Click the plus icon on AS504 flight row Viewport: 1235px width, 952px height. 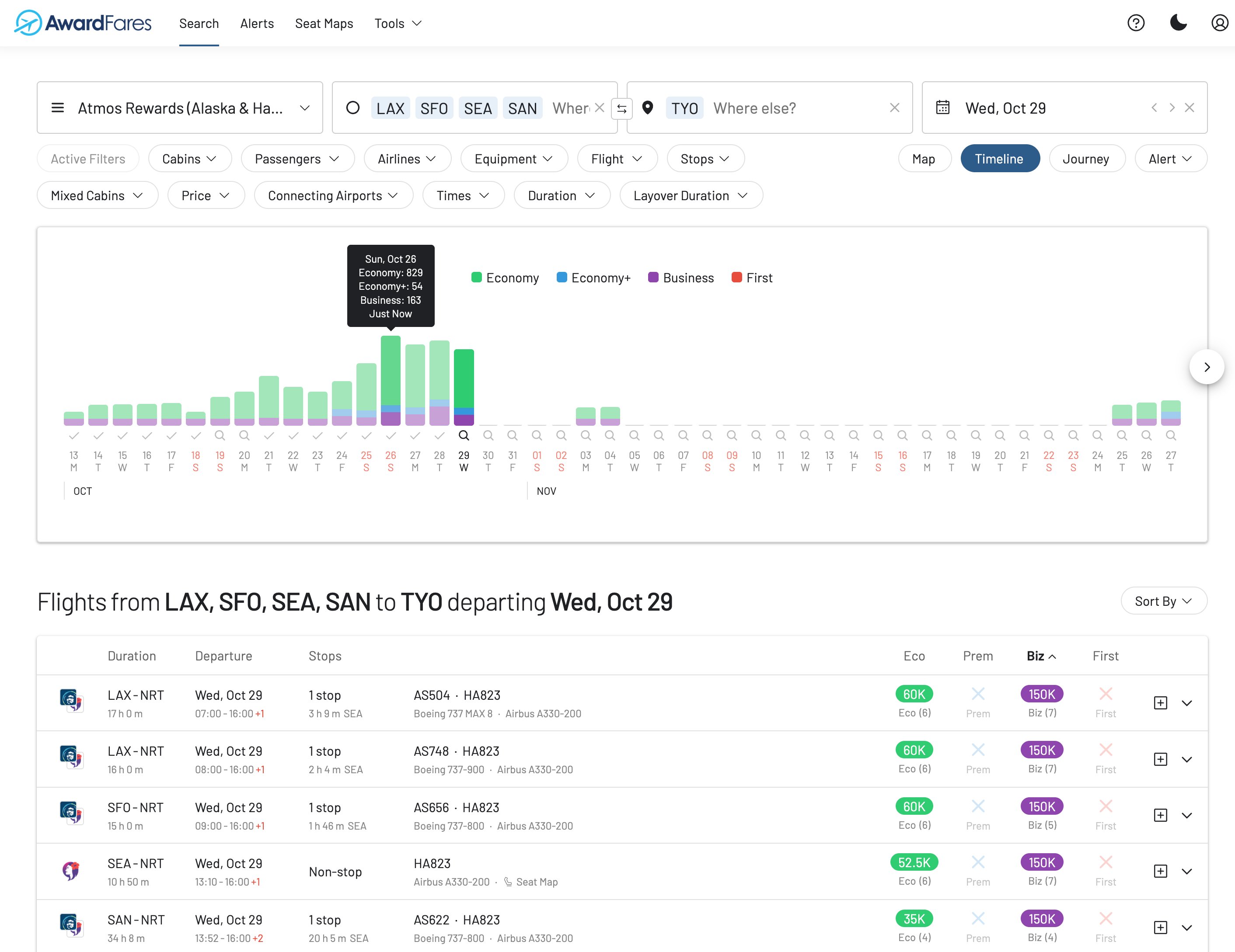tap(1160, 703)
